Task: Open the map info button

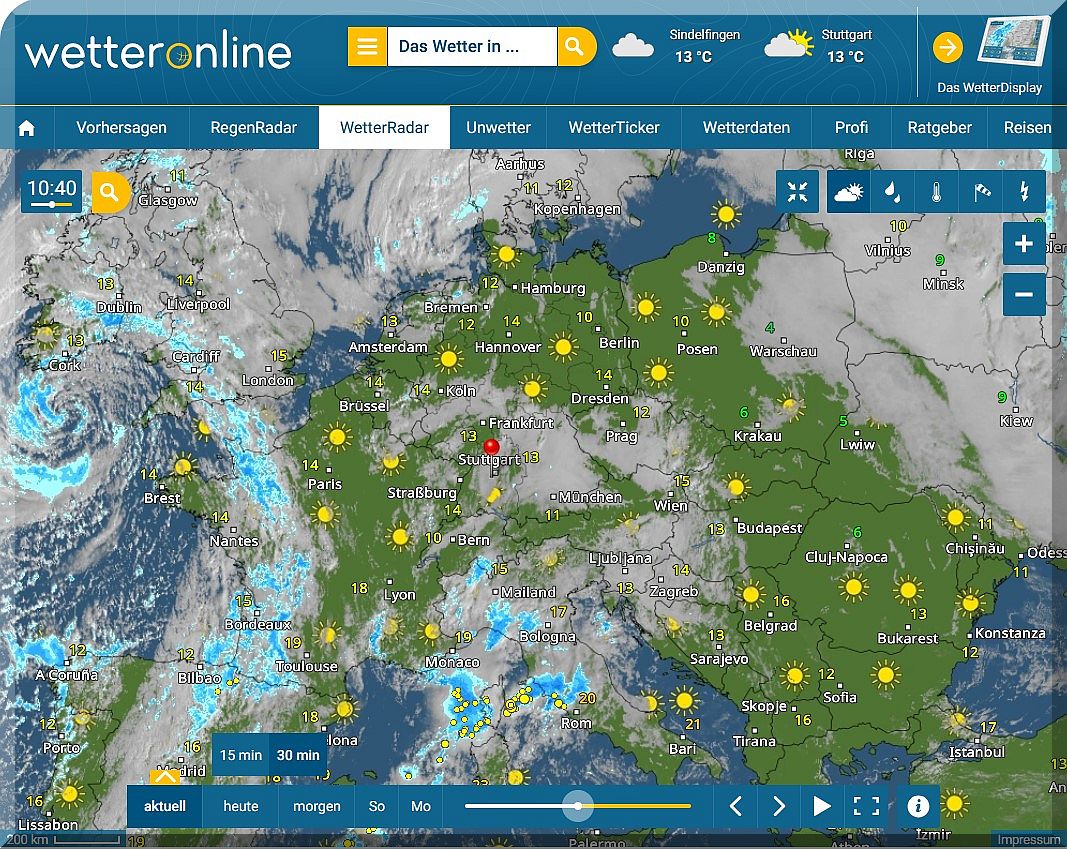Action: (918, 806)
